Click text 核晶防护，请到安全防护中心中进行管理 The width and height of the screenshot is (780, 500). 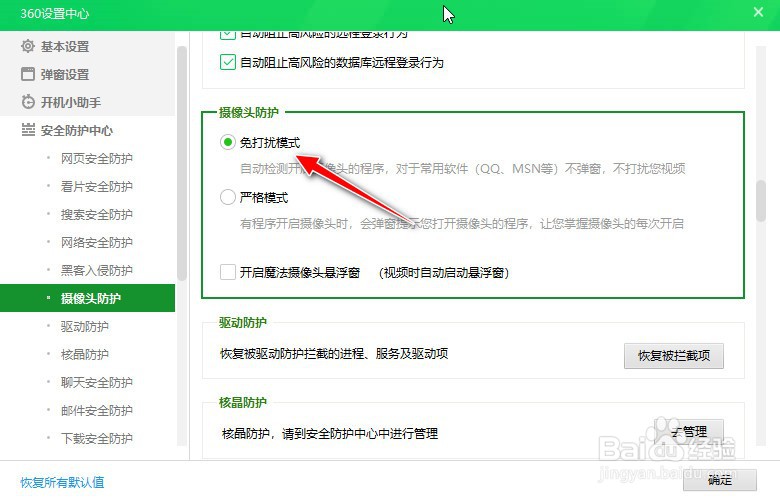330,433
